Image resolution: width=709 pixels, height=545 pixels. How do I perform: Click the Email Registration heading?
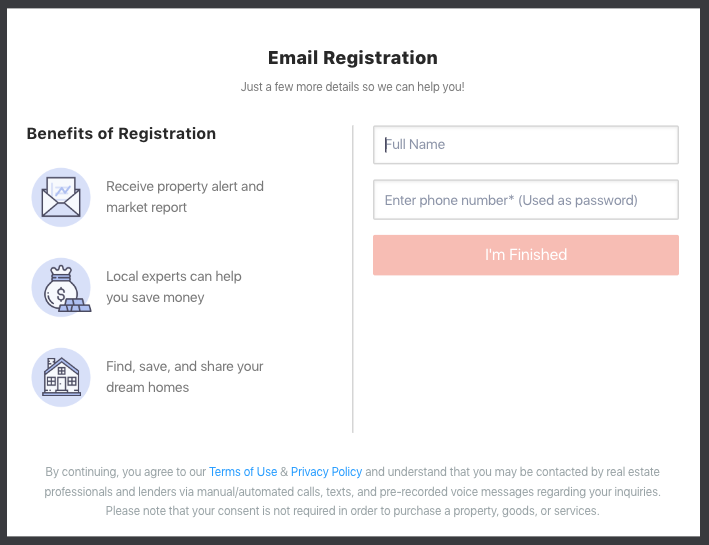tap(352, 58)
